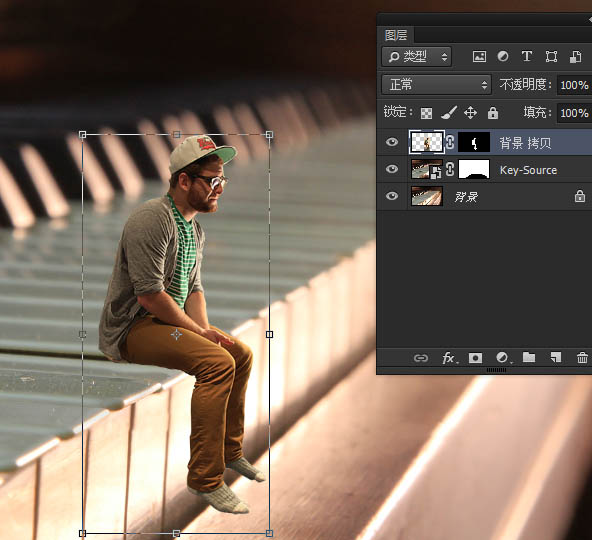Image resolution: width=592 pixels, height=540 pixels.
Task: Click transform handle at bottom-right corner
Action: (269, 533)
